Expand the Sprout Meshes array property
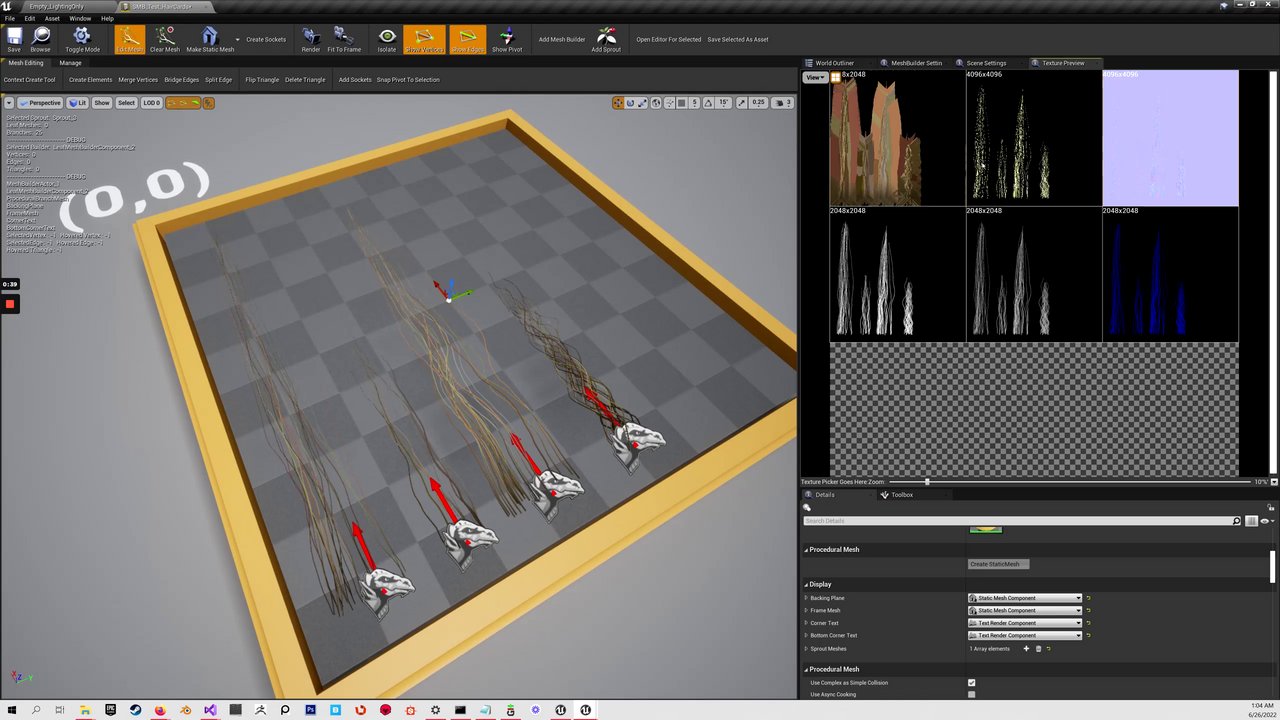The width and height of the screenshot is (1280, 720). click(x=806, y=649)
